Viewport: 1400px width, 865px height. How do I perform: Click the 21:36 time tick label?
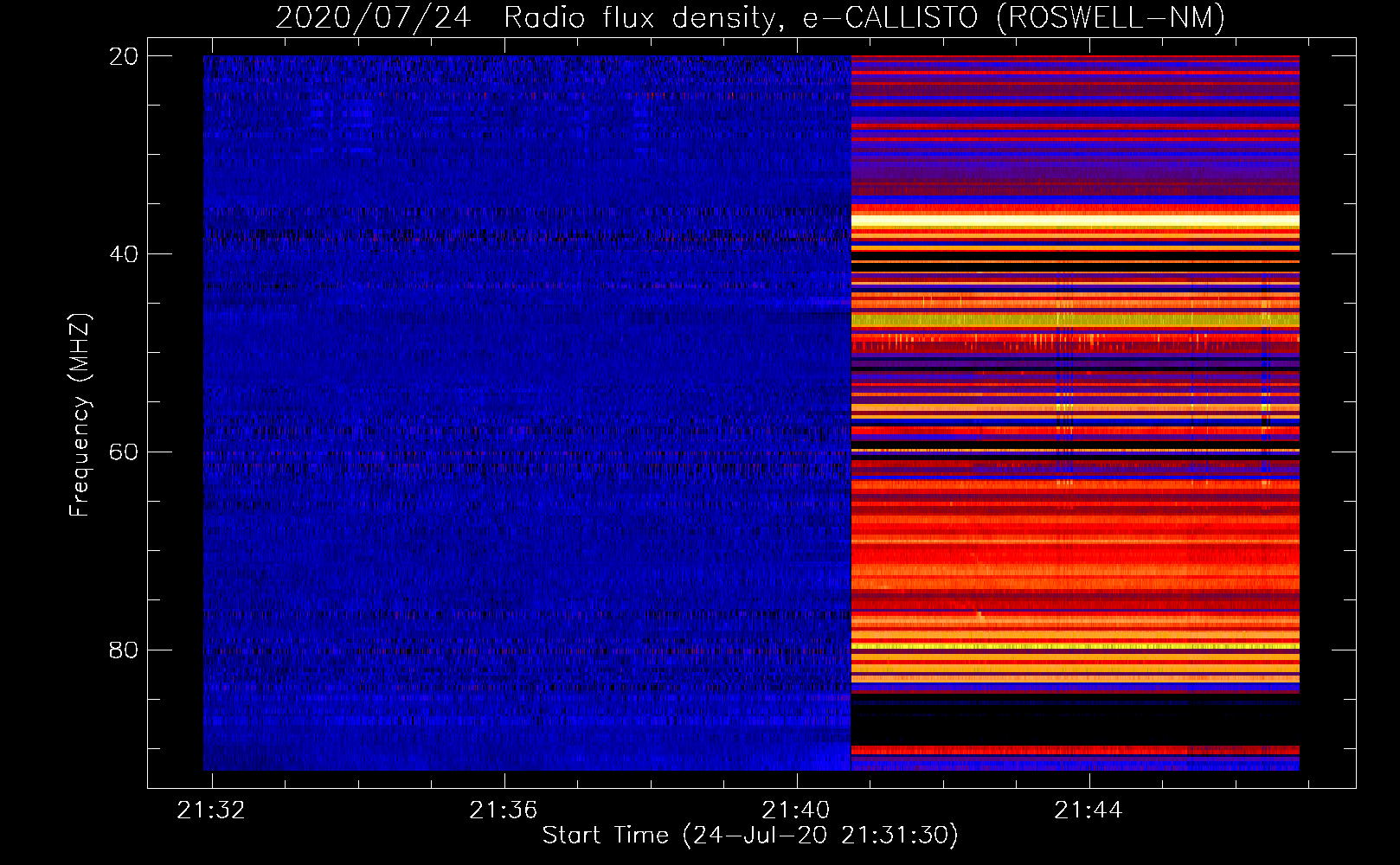[x=504, y=810]
